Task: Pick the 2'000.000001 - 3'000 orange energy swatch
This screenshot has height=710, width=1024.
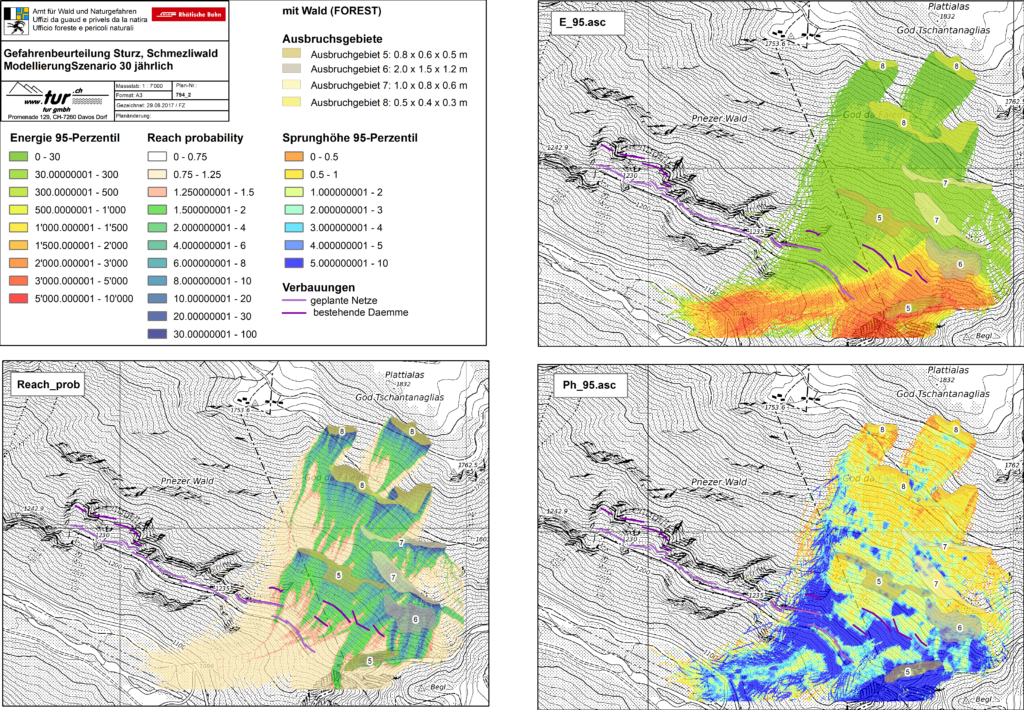Action: [x=19, y=263]
